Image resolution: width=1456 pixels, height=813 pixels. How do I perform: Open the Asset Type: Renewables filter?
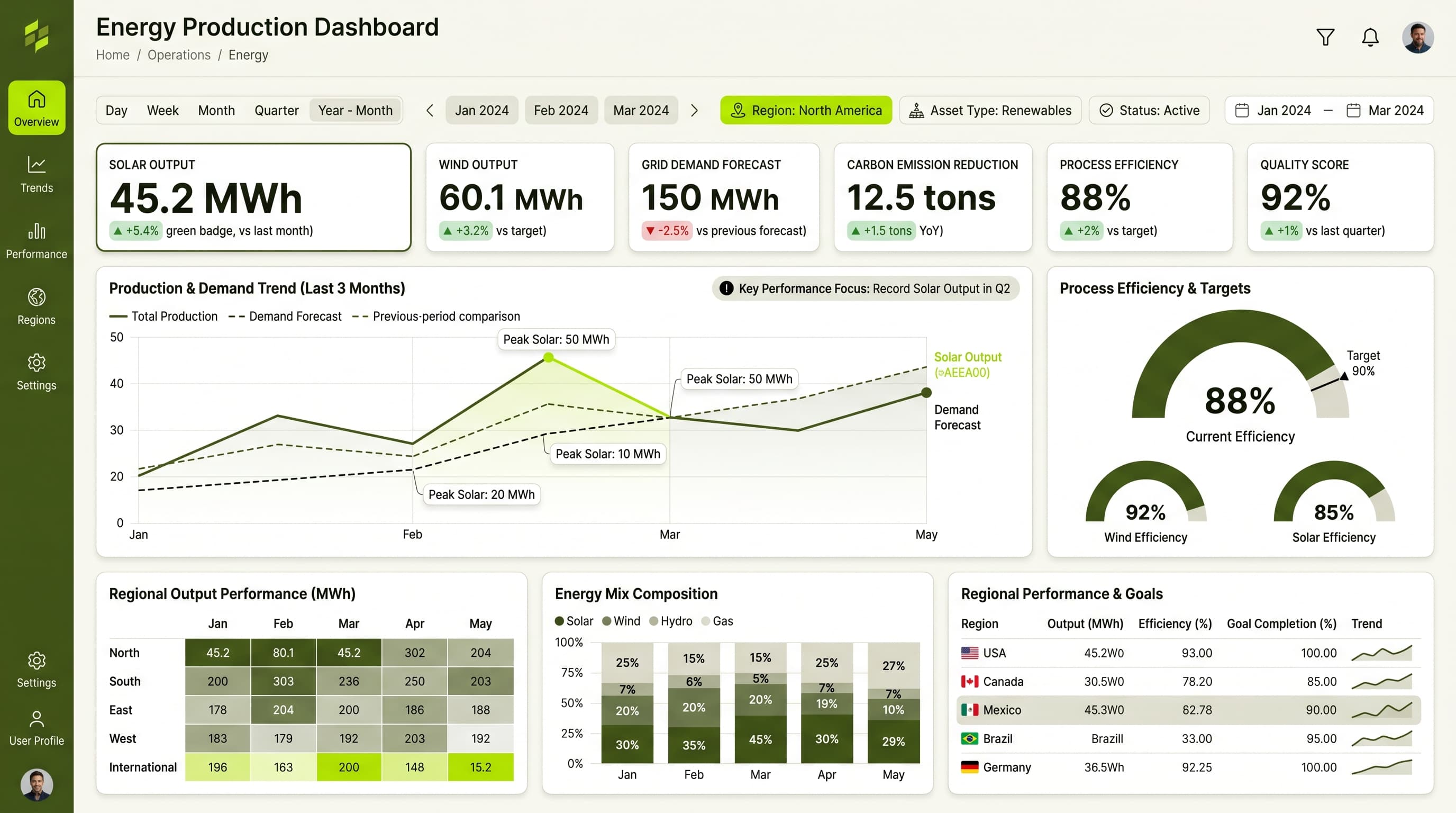990,110
